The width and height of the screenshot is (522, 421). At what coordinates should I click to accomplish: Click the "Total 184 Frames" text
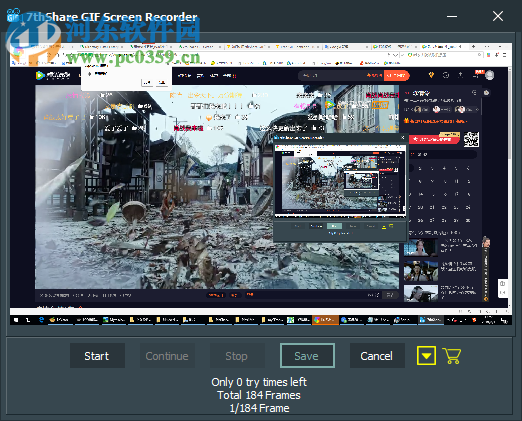click(259, 395)
